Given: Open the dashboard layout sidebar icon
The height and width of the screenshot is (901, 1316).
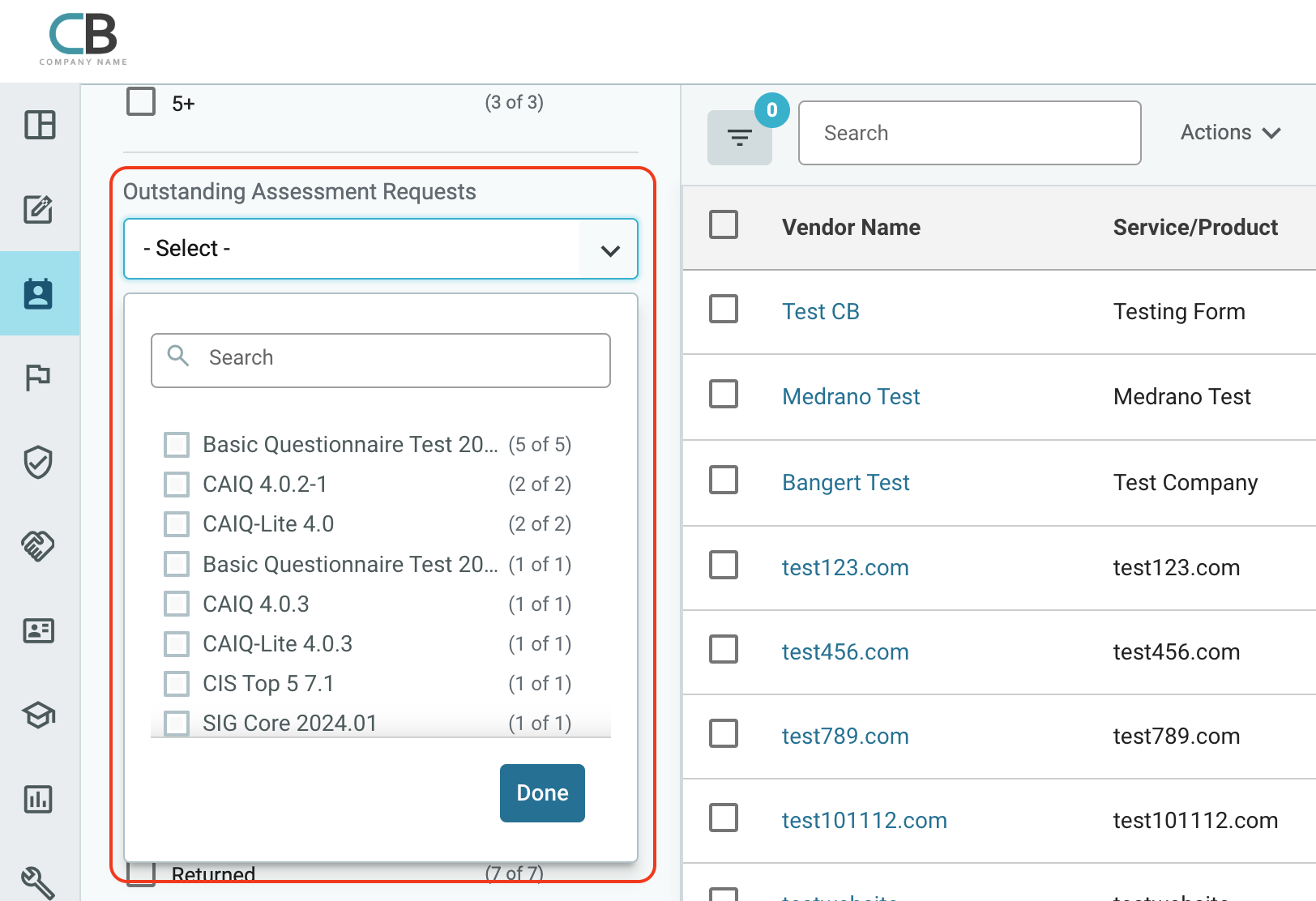Looking at the screenshot, I should [x=40, y=125].
